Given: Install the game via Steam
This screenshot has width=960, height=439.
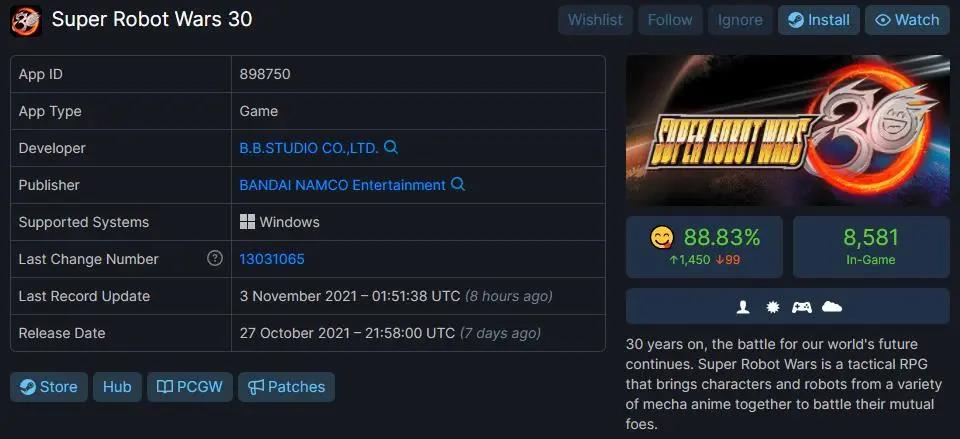Looking at the screenshot, I should click(819, 20).
